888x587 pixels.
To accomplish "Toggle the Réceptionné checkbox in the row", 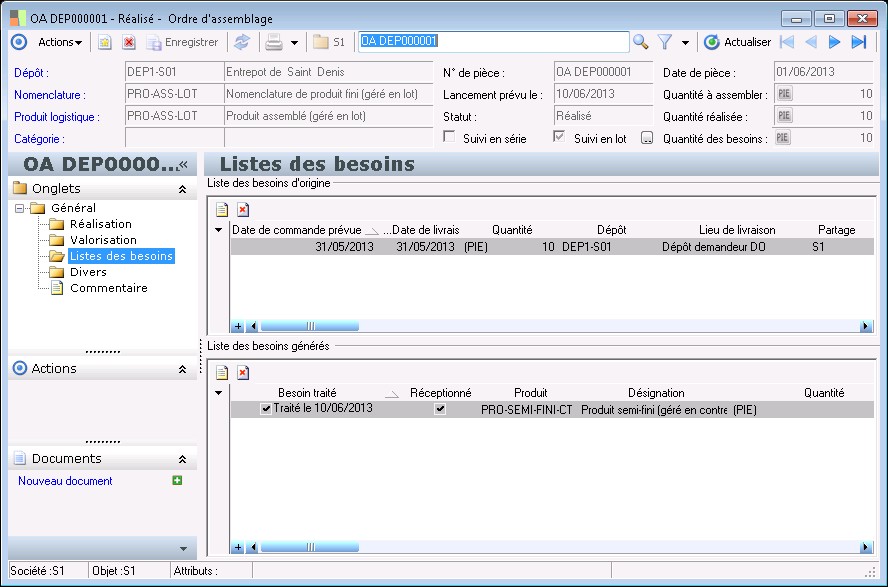I will click(x=440, y=409).
